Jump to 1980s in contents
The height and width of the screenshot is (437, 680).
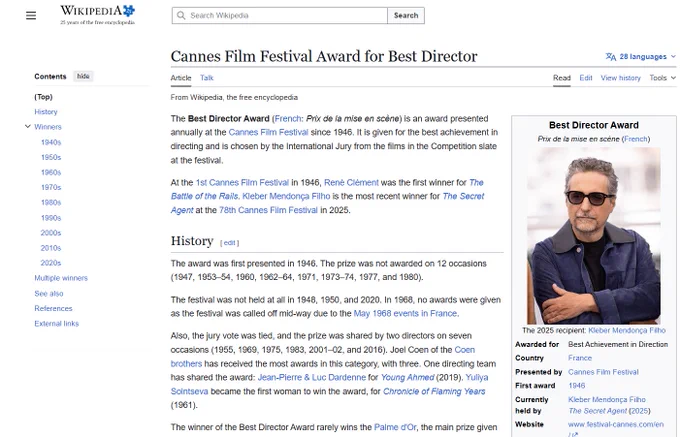click(x=51, y=202)
